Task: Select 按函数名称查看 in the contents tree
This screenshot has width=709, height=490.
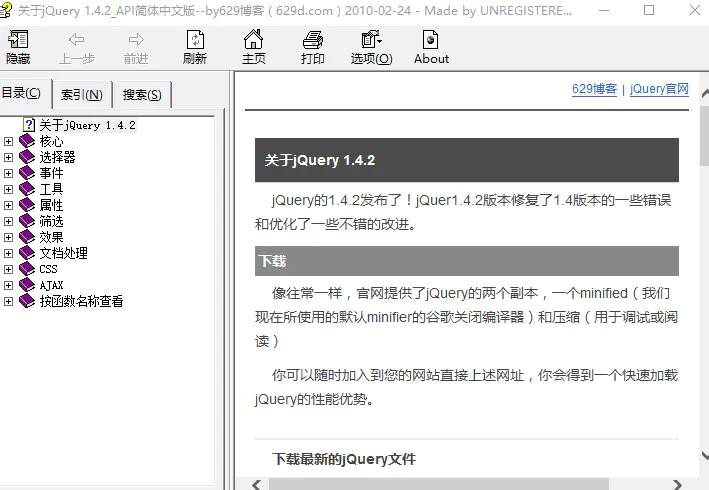Action: coord(81,301)
